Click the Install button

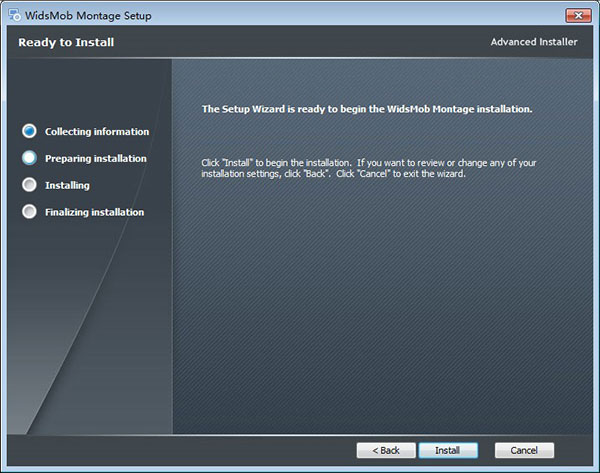[x=448, y=450]
